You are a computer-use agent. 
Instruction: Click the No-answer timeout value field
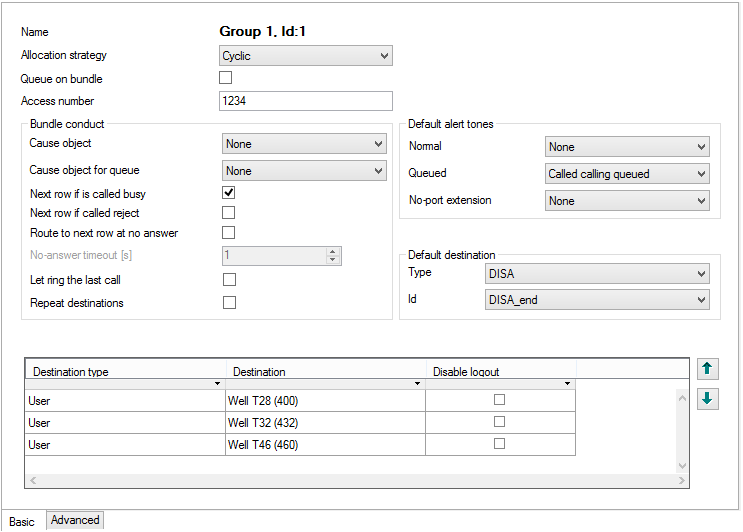point(274,255)
